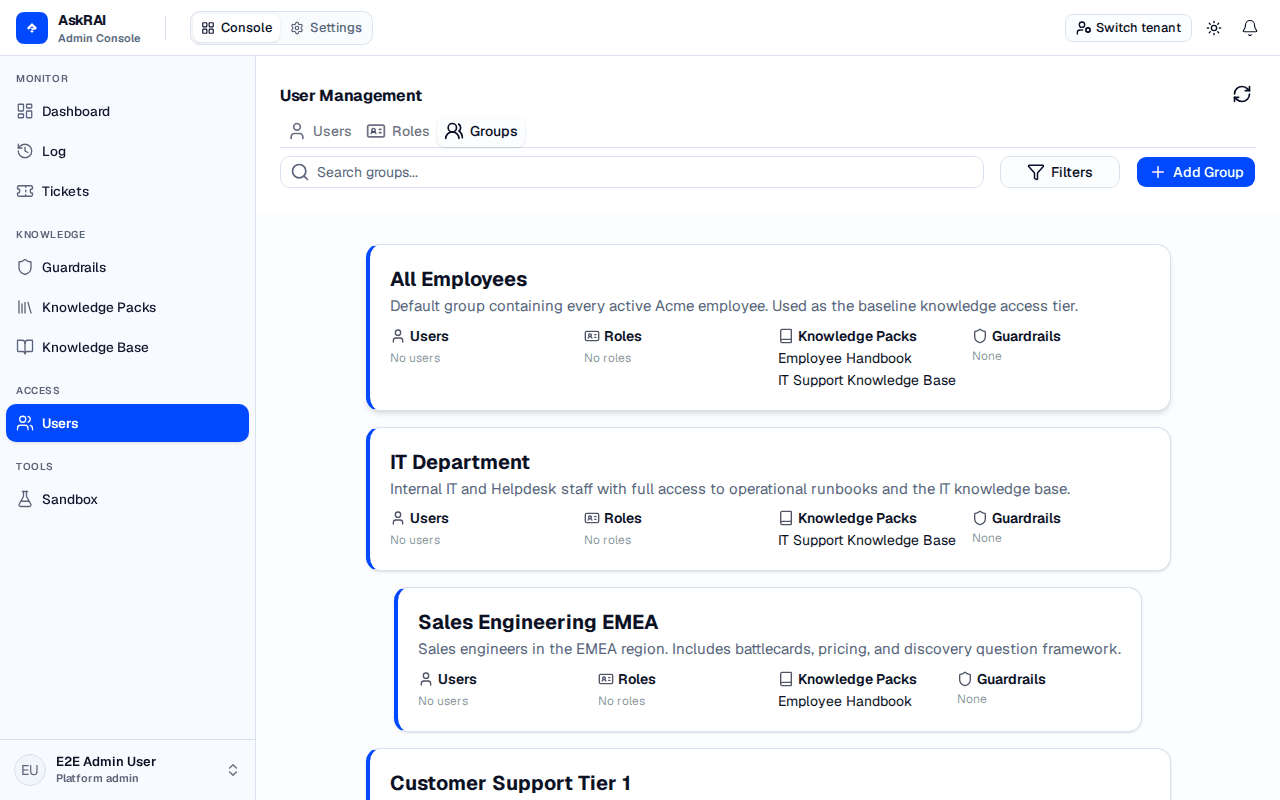
Task: Open Knowledge Packs in the sidebar
Action: [x=127, y=307]
